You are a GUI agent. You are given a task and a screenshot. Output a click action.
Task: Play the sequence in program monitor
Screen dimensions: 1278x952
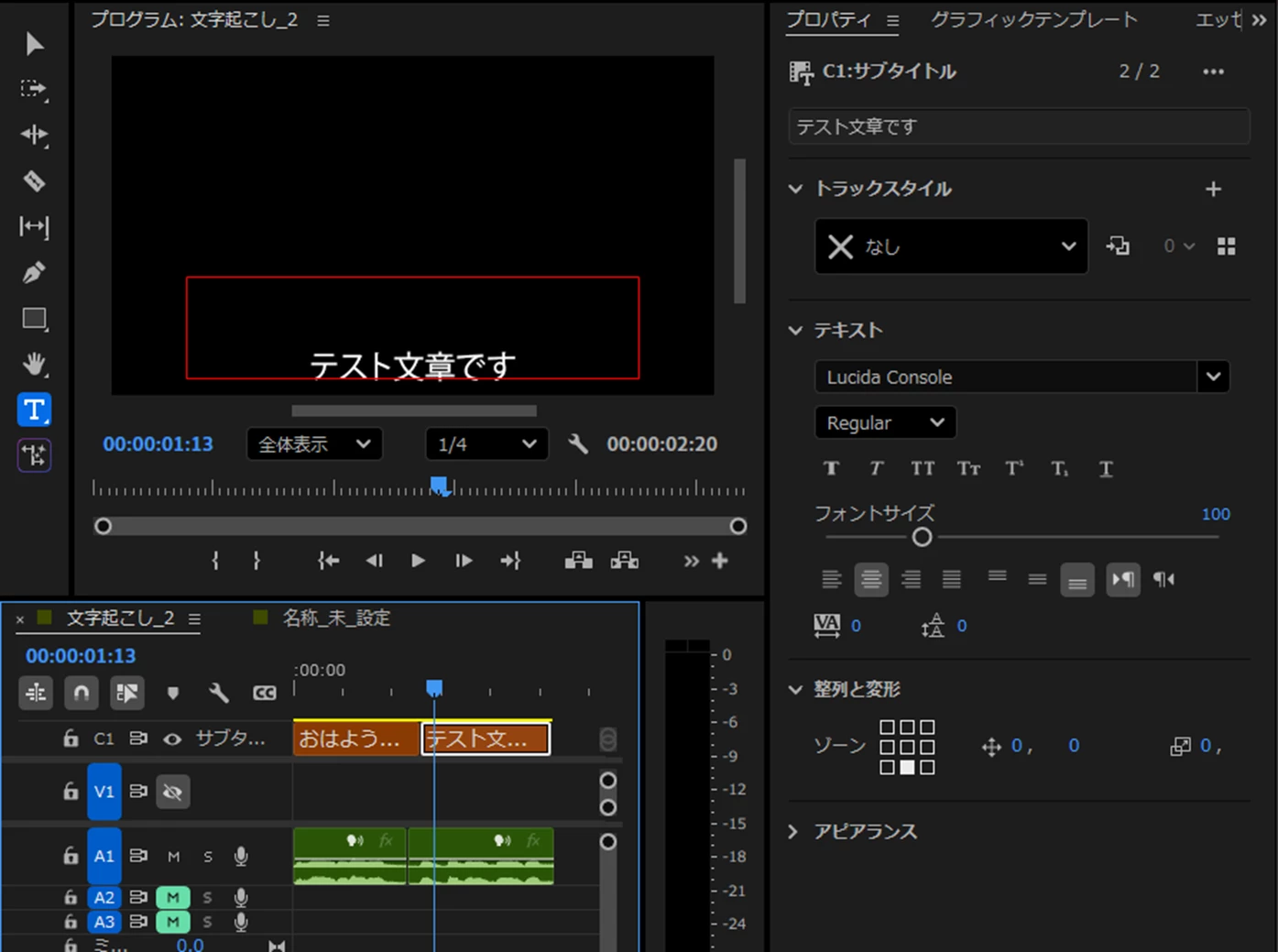(x=418, y=561)
